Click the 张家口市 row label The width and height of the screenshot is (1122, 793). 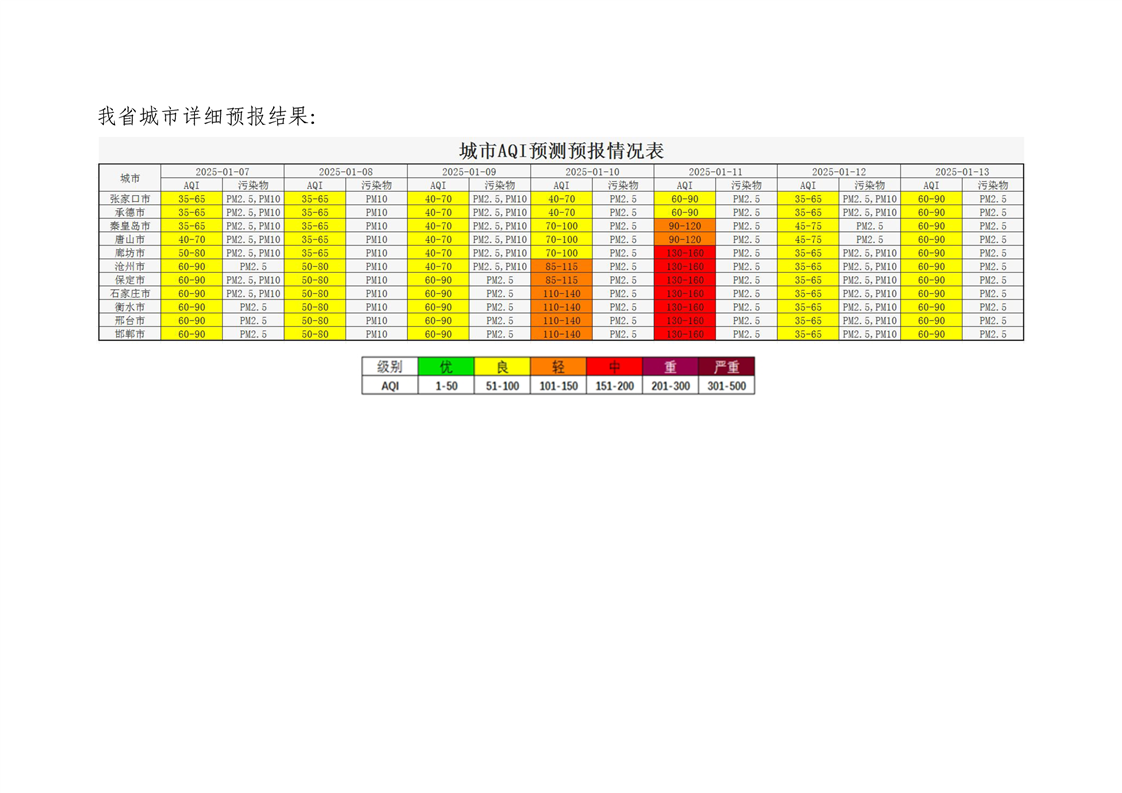pos(130,199)
